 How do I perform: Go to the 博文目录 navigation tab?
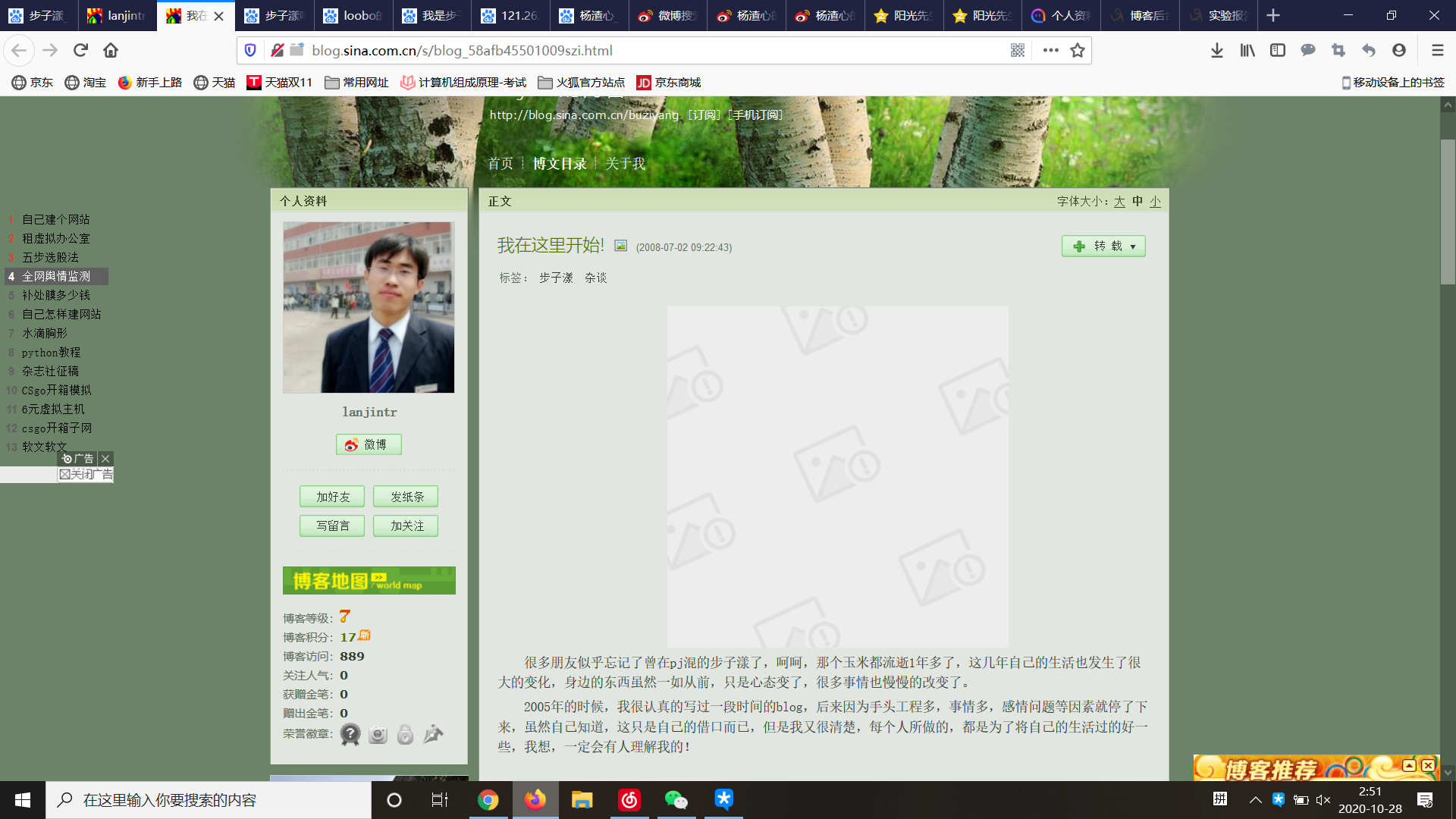[559, 163]
